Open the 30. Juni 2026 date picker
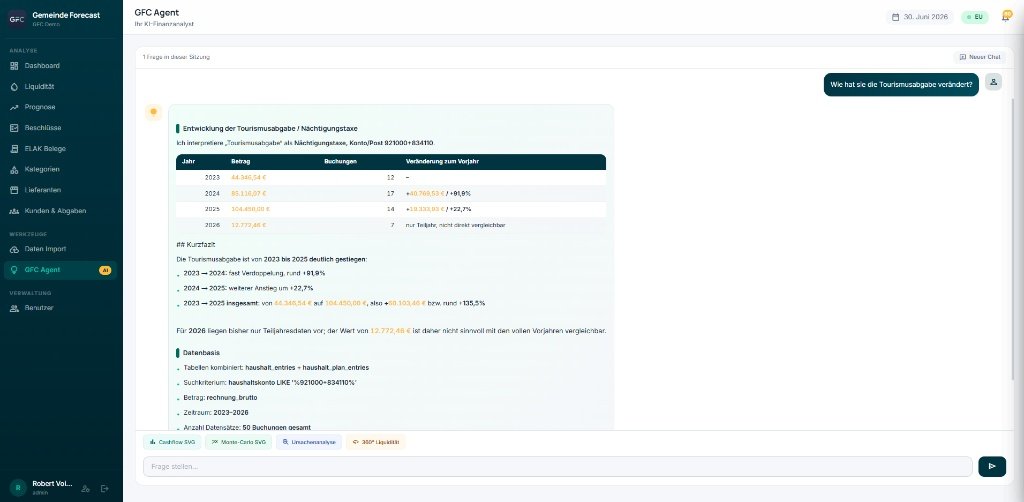The width and height of the screenshot is (1024, 502). (920, 17)
